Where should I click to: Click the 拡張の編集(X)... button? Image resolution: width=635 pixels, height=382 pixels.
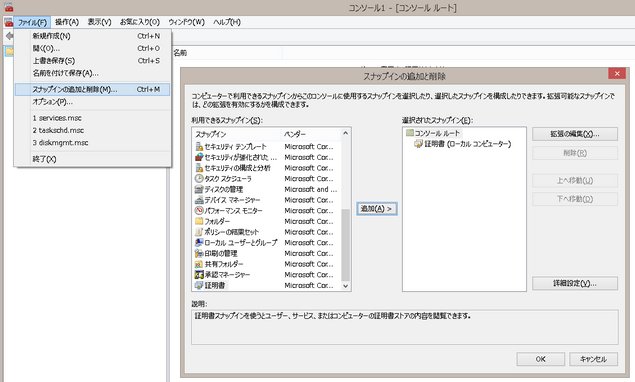click(575, 134)
